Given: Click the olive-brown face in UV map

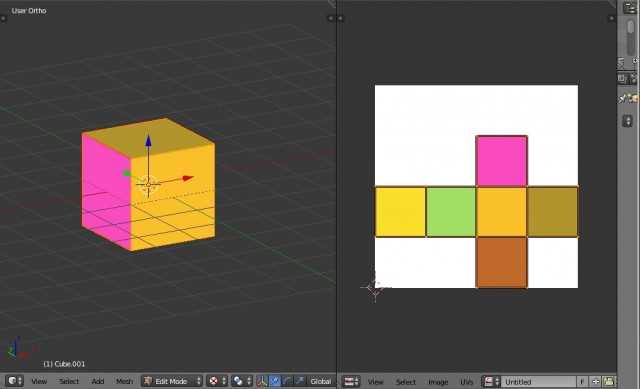Looking at the screenshot, I should point(553,212).
